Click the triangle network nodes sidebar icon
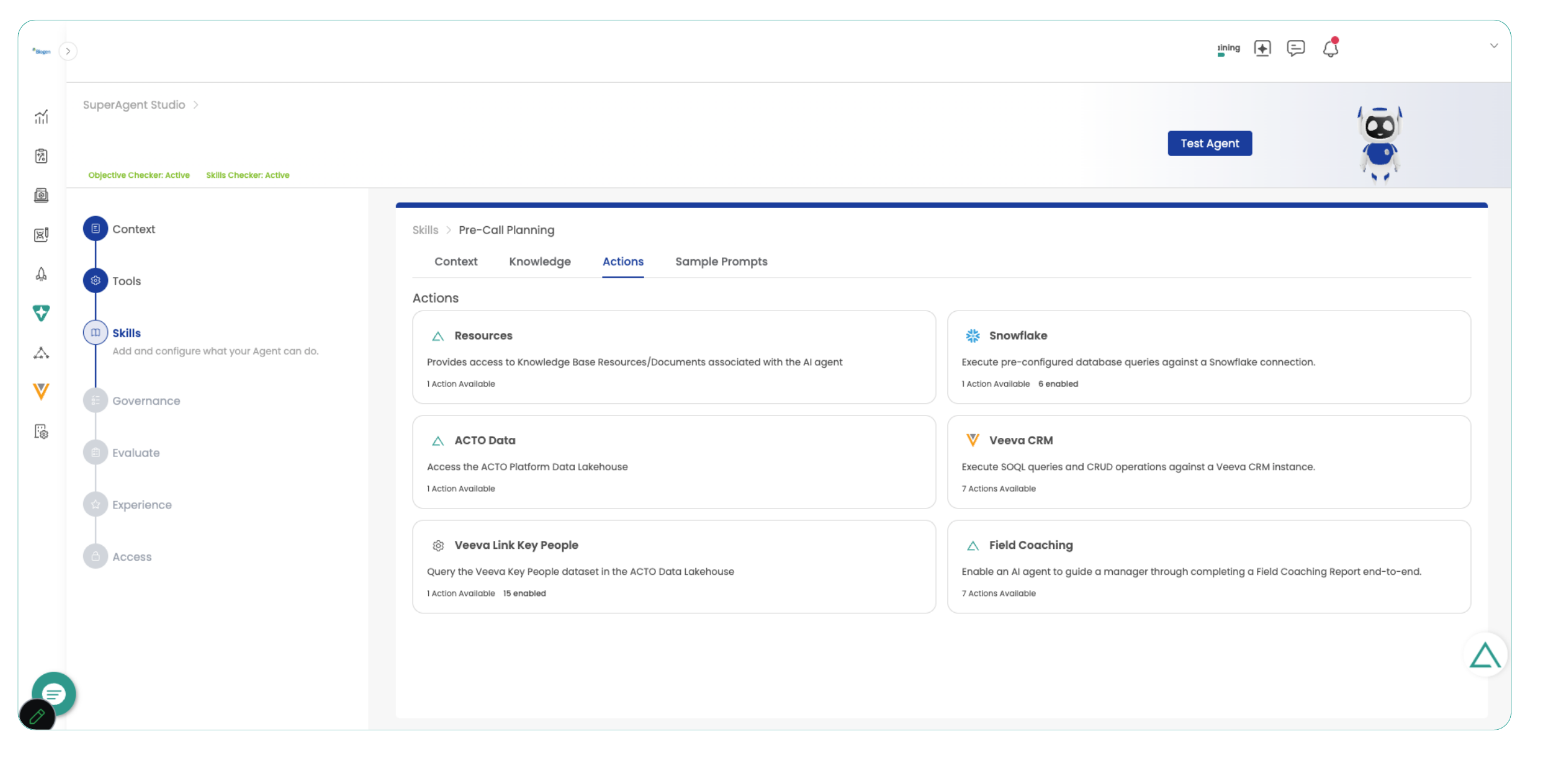Viewport: 1544px width, 784px height. 41,353
